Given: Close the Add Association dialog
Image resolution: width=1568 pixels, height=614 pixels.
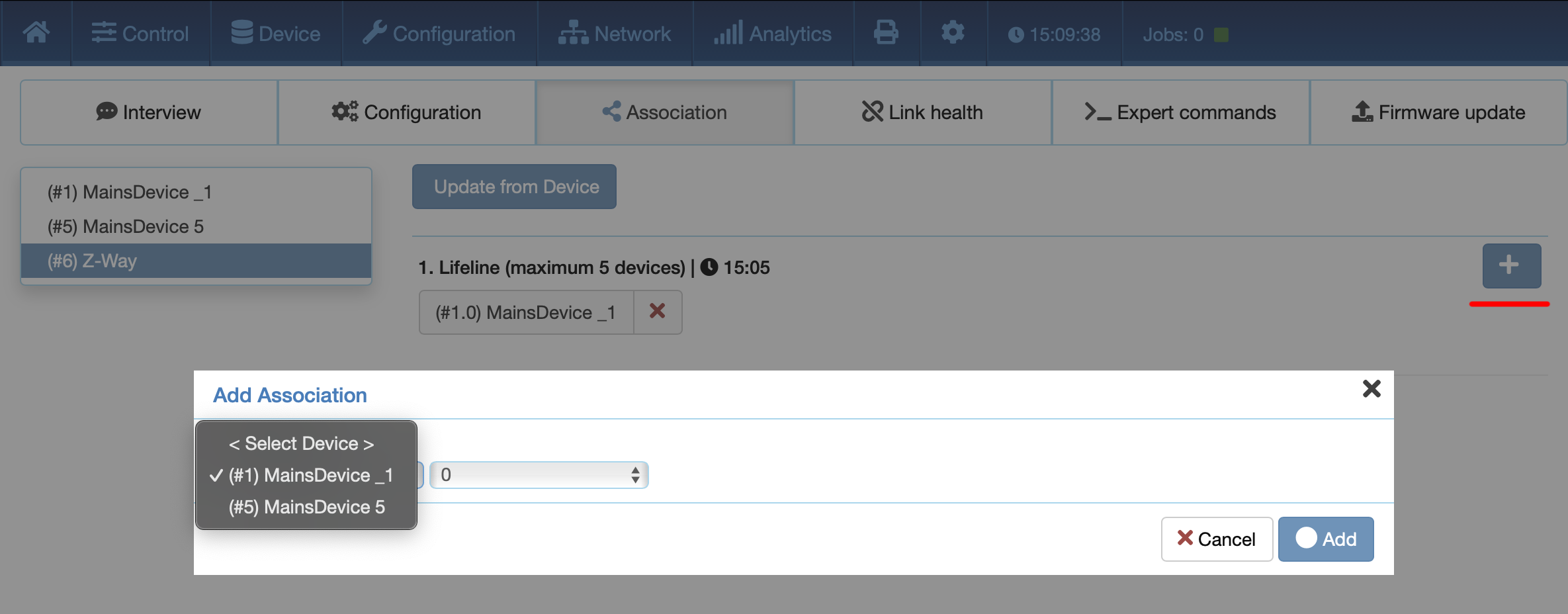Looking at the screenshot, I should pyautogui.click(x=1372, y=388).
